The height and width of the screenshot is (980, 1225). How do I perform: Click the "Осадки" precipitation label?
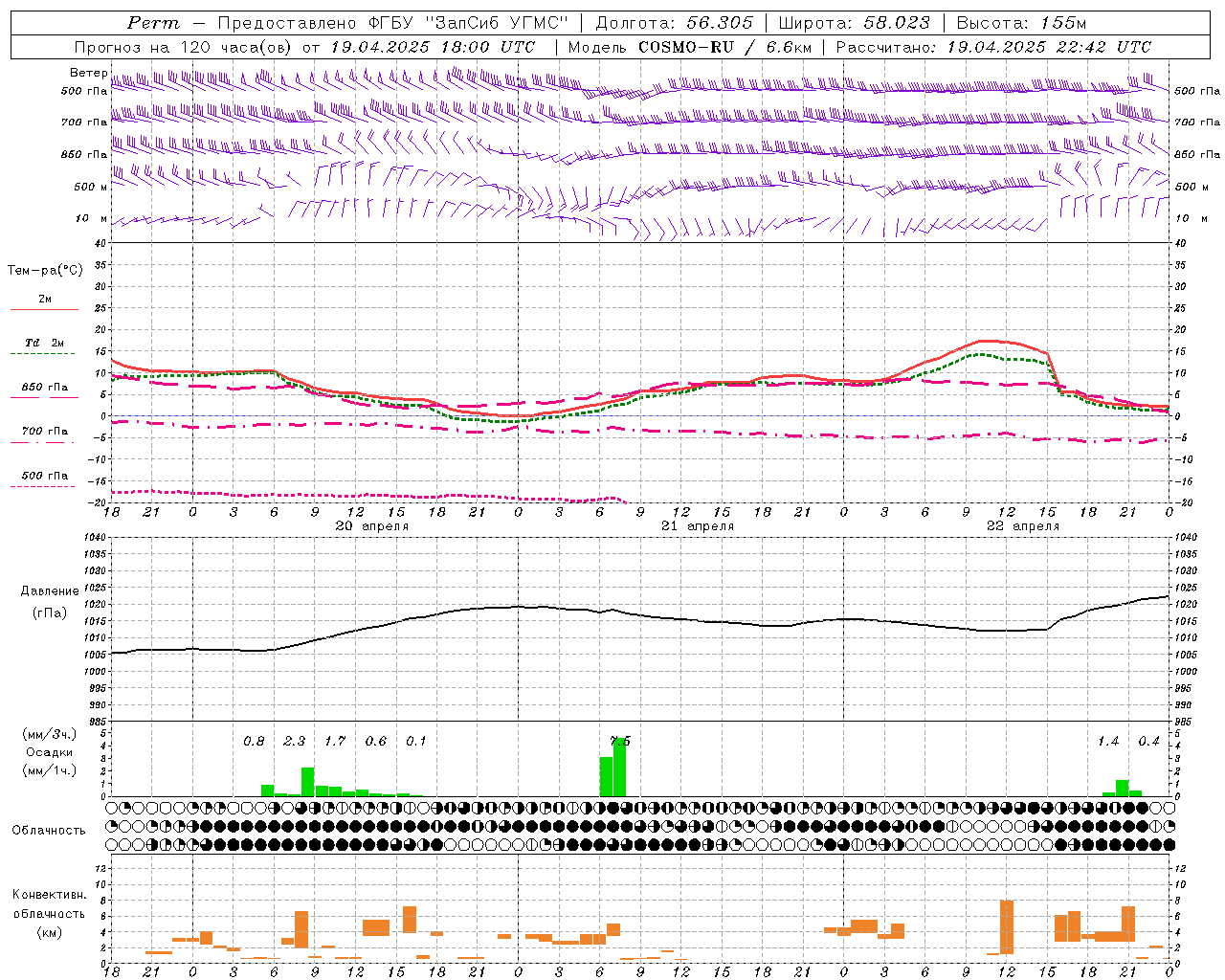tap(50, 752)
